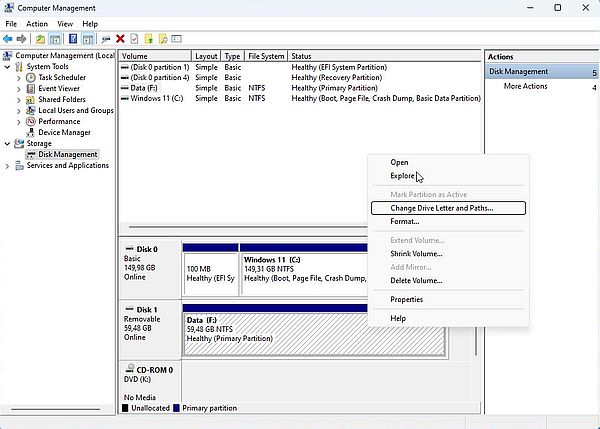Viewport: 600px width, 429px height.
Task: Click More Actions in the Actions pane
Action: (525, 86)
